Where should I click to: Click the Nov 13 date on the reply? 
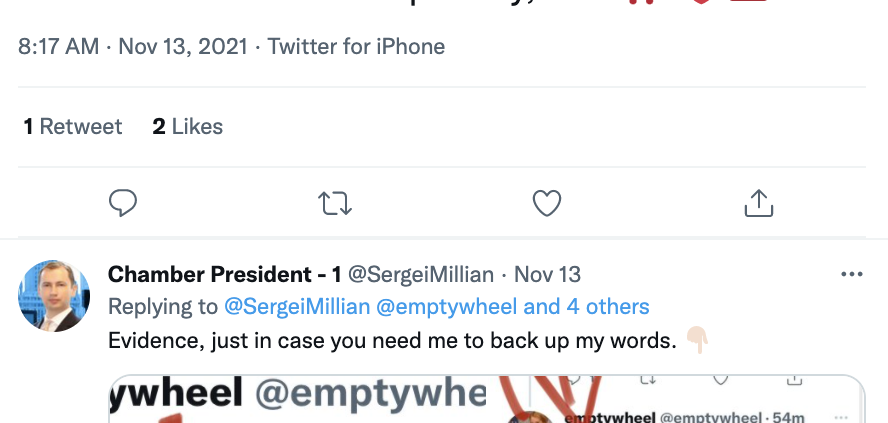point(547,274)
